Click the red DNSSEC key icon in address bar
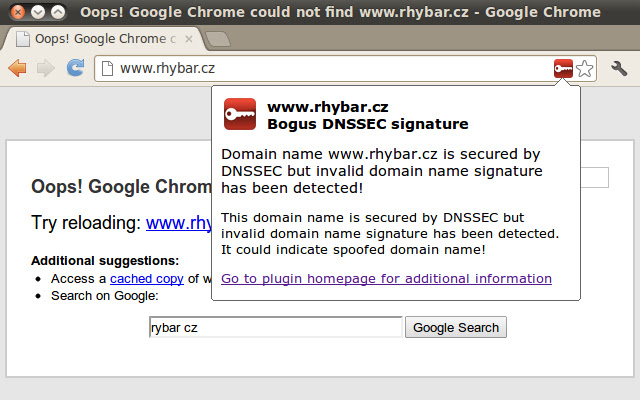 coord(563,69)
